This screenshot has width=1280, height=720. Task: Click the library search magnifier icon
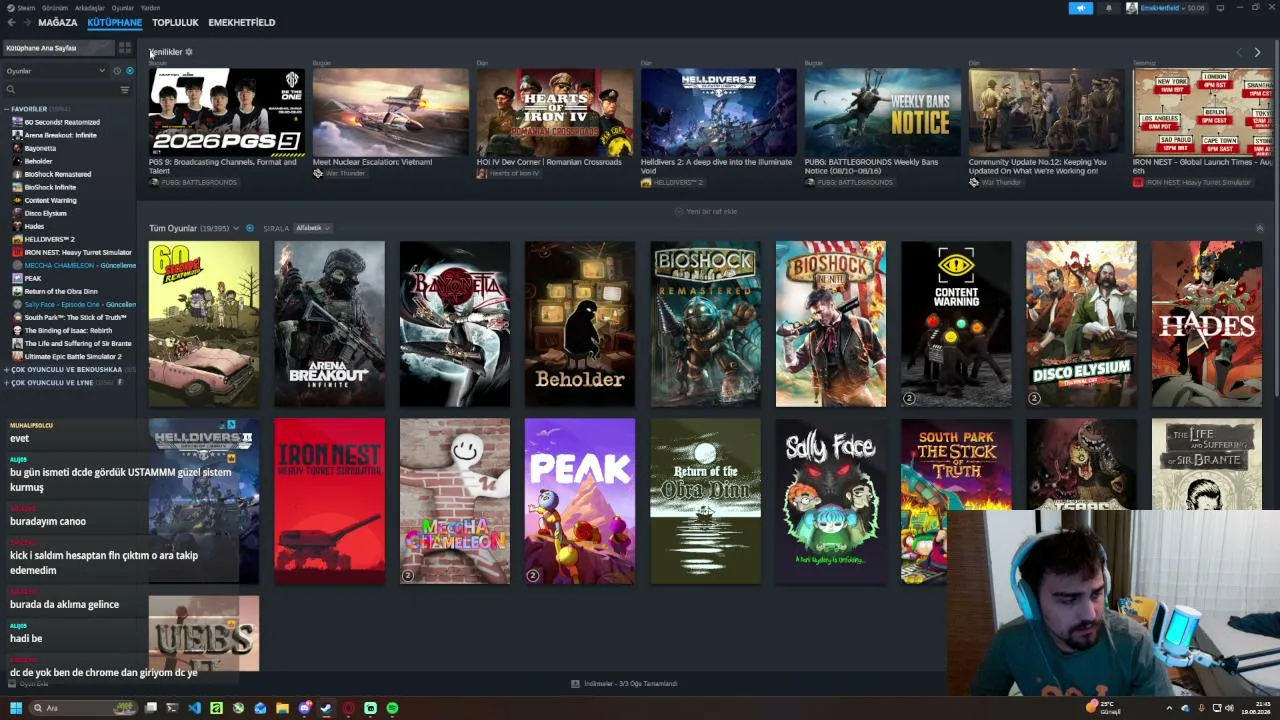(x=11, y=90)
